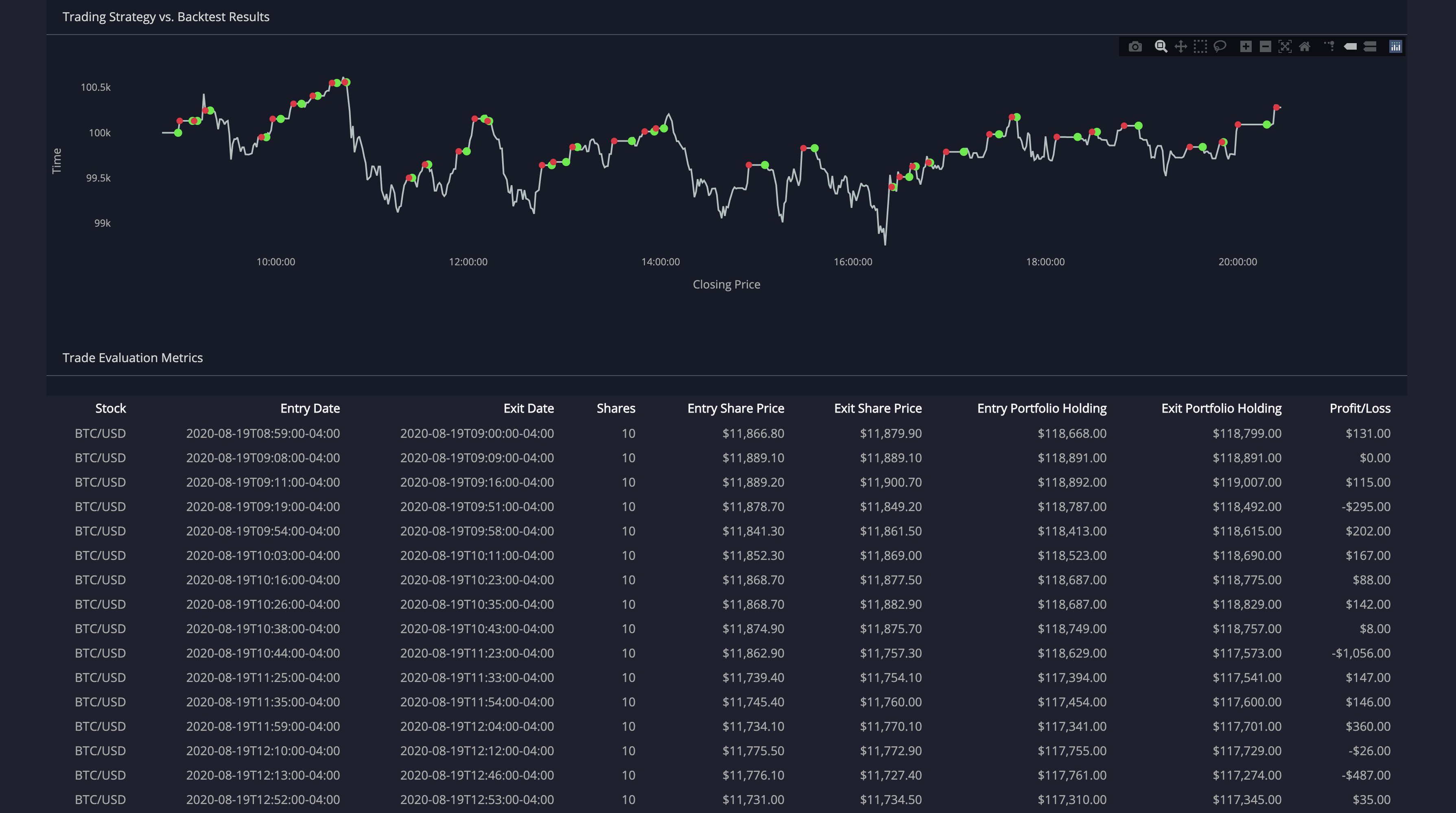
Task: Select exit share price $11,900.70
Action: tap(890, 482)
